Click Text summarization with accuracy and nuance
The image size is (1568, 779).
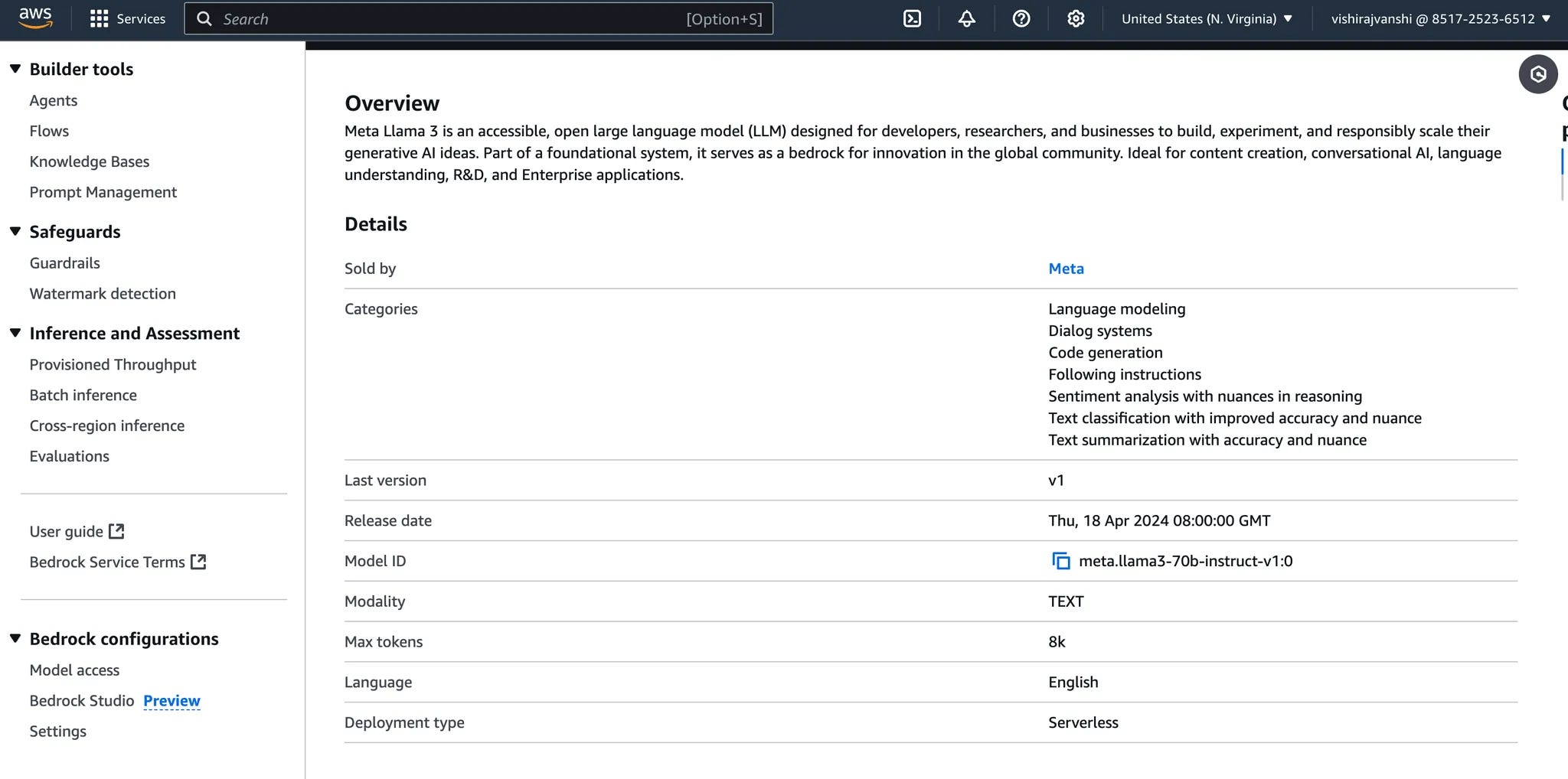1207,440
